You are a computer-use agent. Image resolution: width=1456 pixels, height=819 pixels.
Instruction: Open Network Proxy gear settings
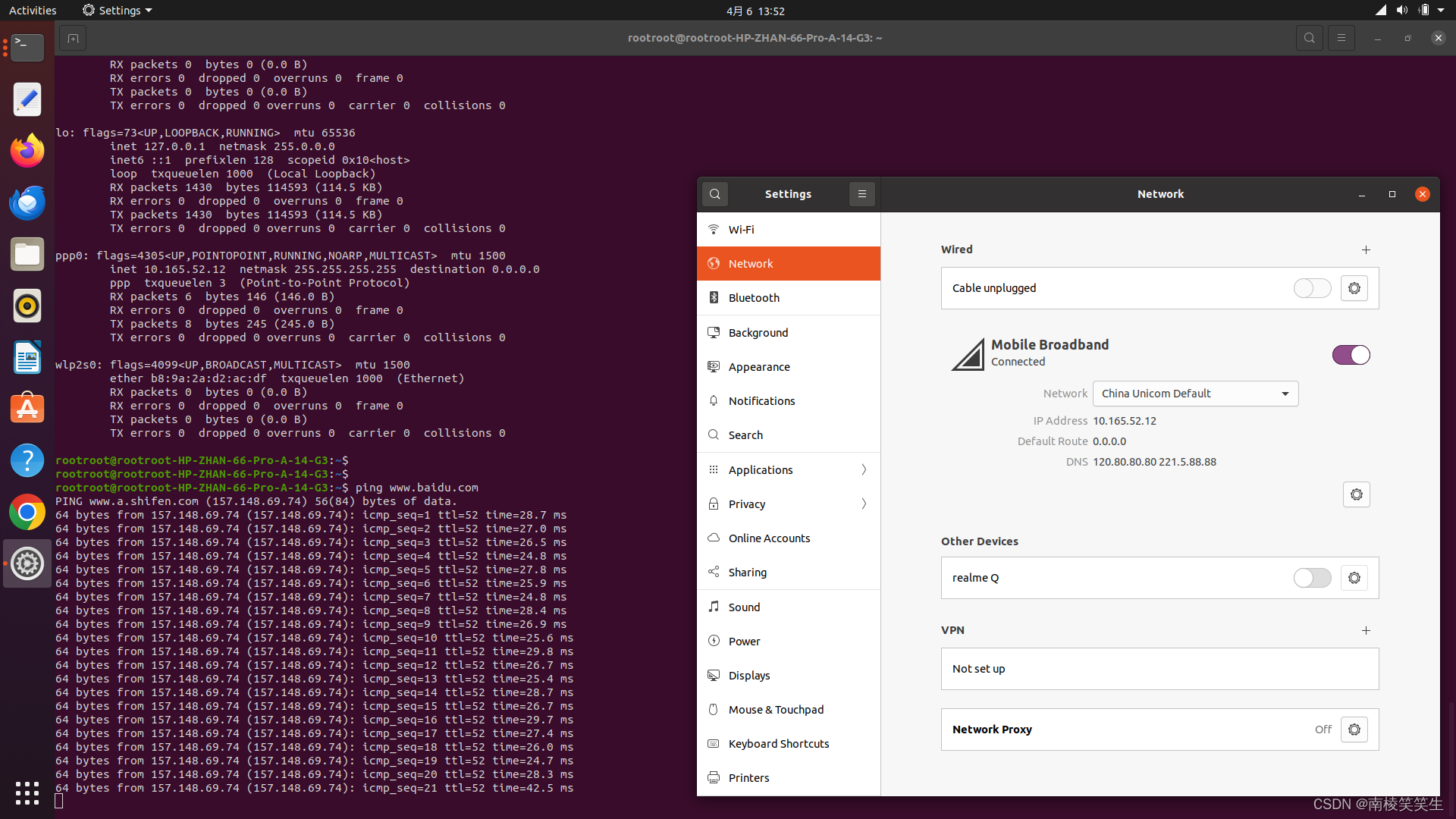click(x=1354, y=730)
